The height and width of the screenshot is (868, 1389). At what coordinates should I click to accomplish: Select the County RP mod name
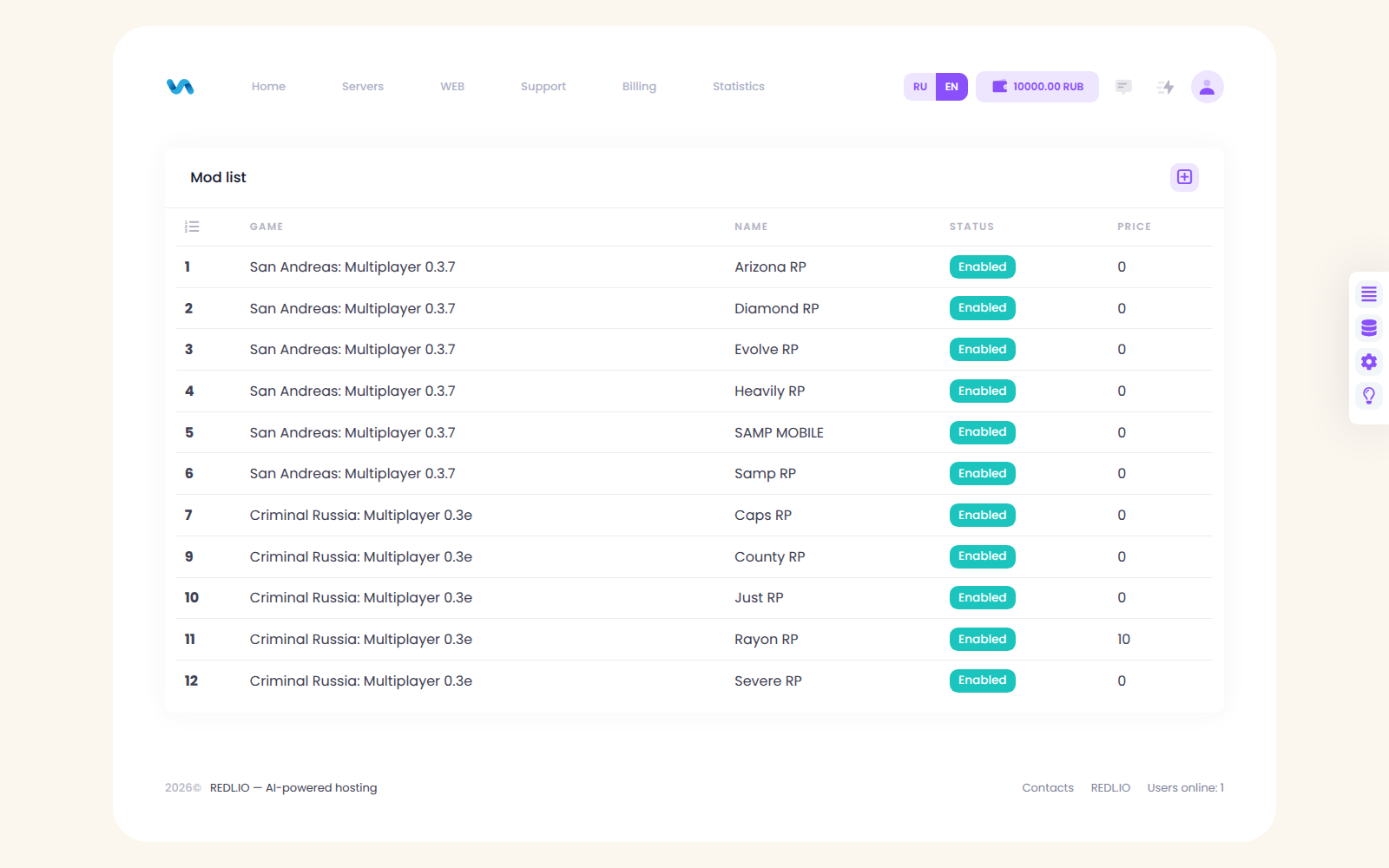(x=770, y=557)
